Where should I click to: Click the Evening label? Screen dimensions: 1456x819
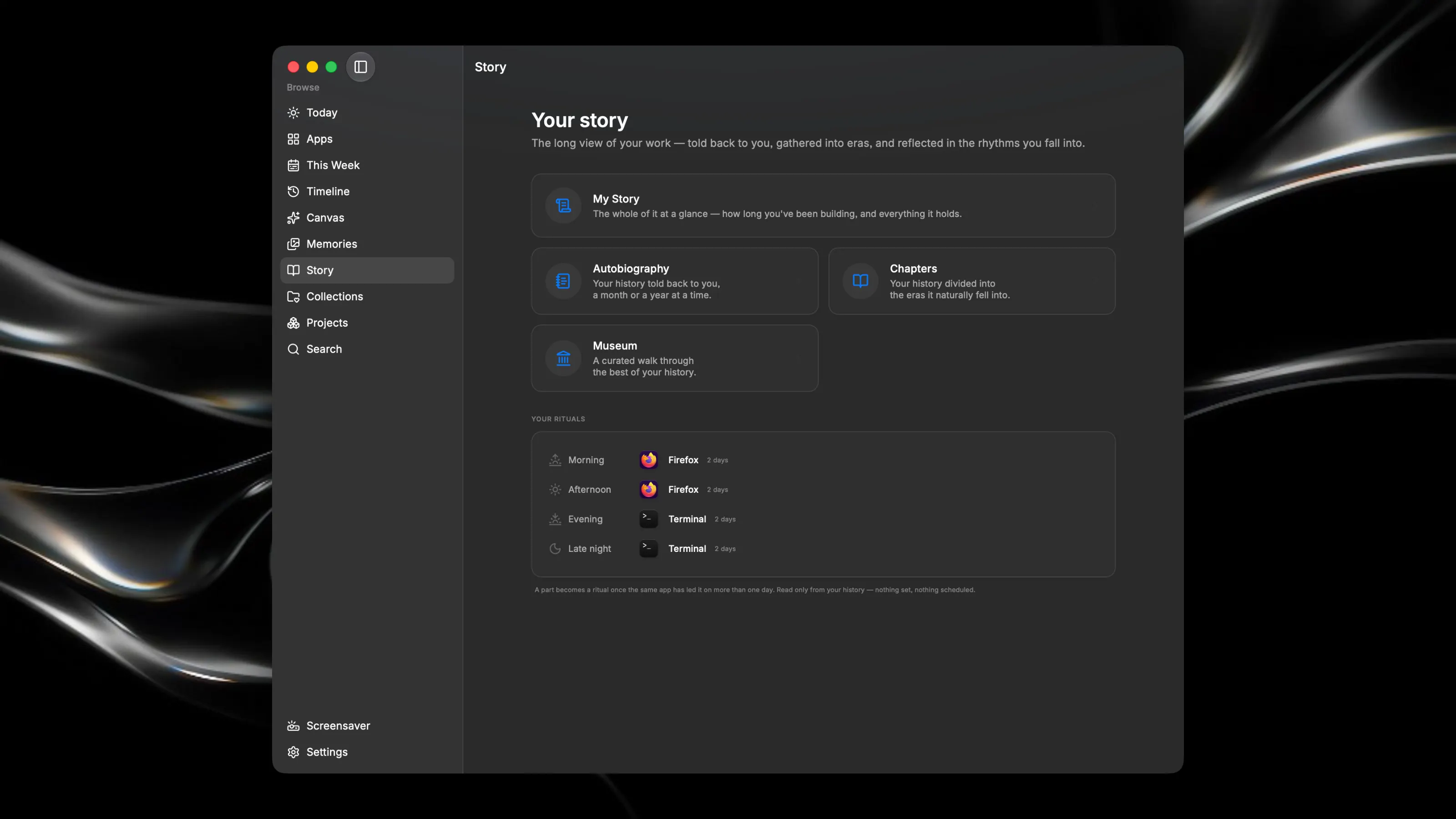coord(585,520)
